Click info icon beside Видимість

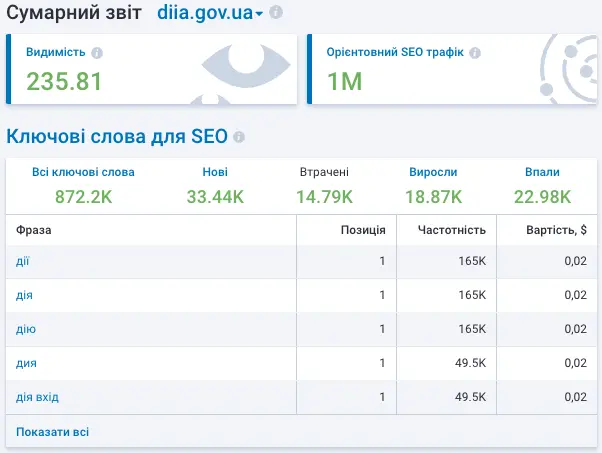pos(97,53)
